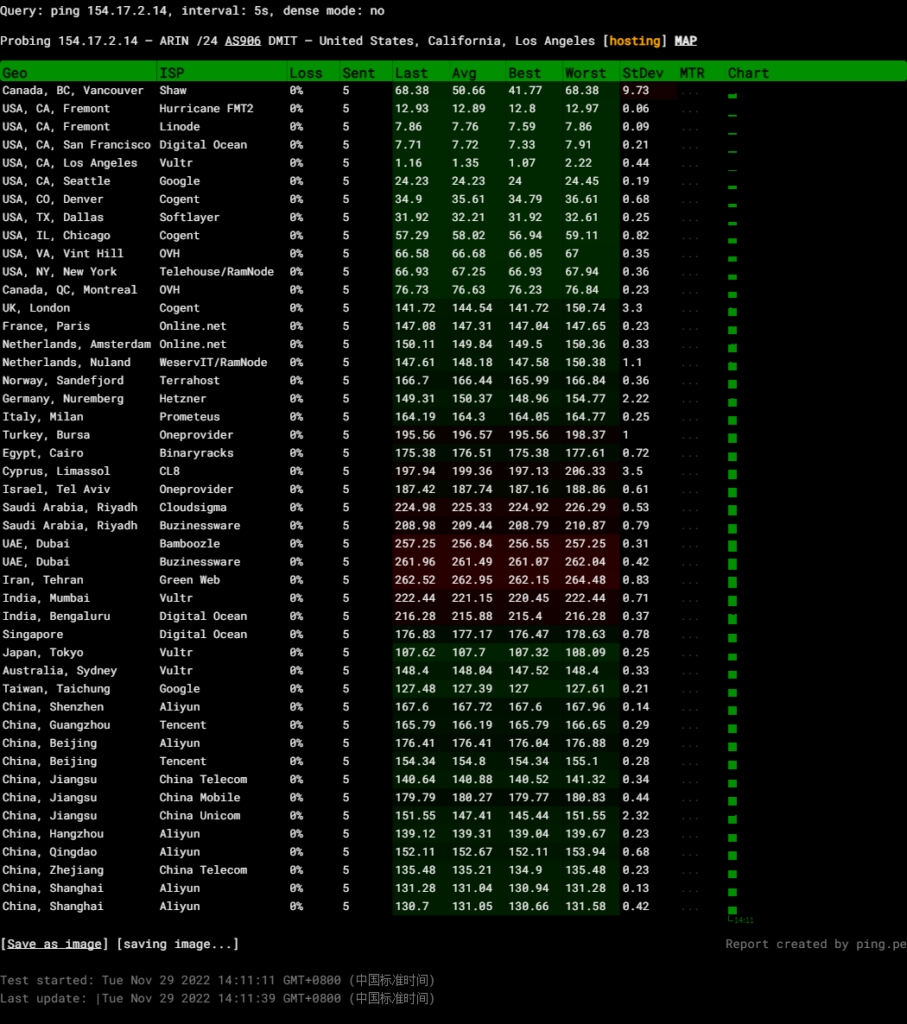Click the ISP column header
The image size is (907, 1024).
click(x=171, y=73)
